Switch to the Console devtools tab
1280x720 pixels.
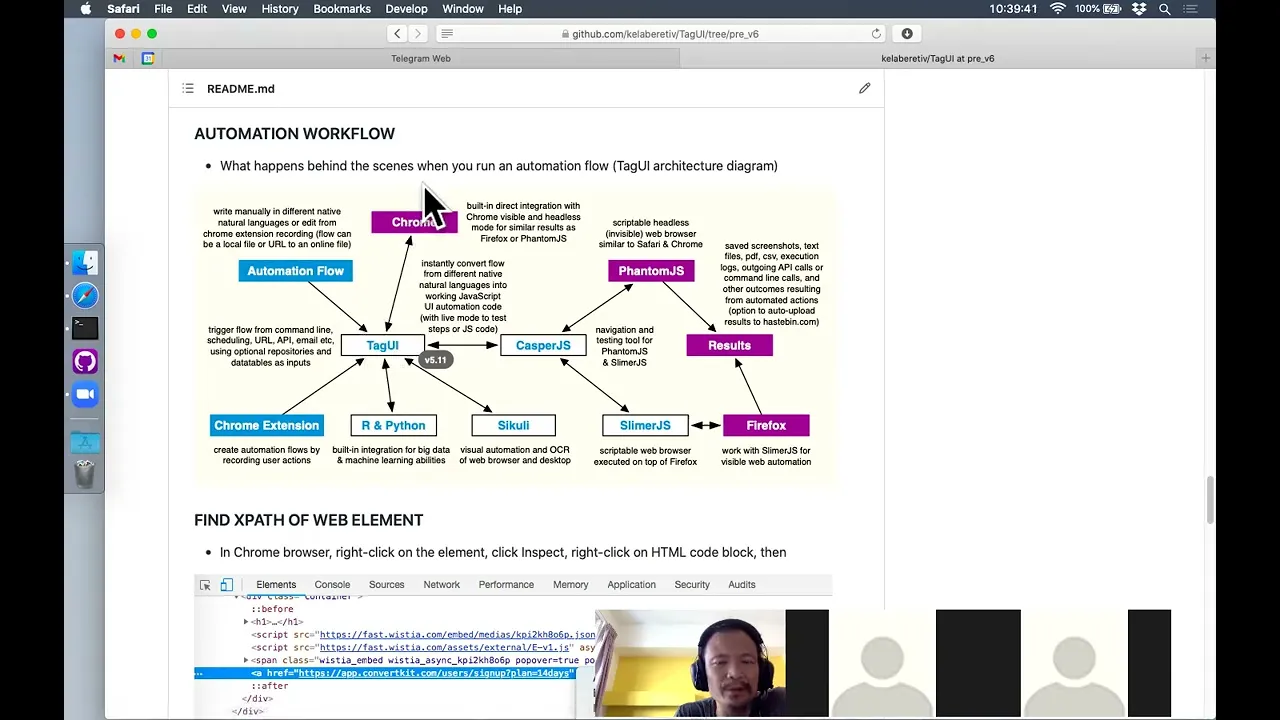click(332, 585)
